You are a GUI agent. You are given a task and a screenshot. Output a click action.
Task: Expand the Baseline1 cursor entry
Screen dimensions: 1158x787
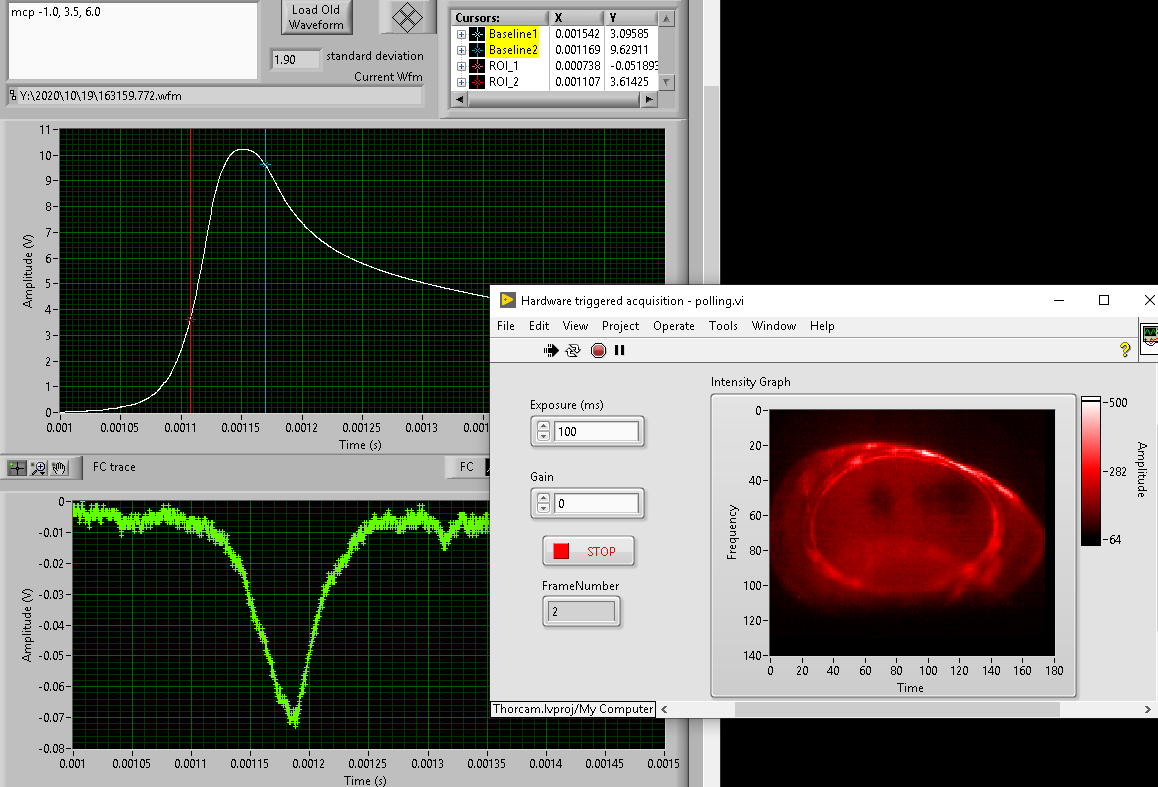pos(461,34)
